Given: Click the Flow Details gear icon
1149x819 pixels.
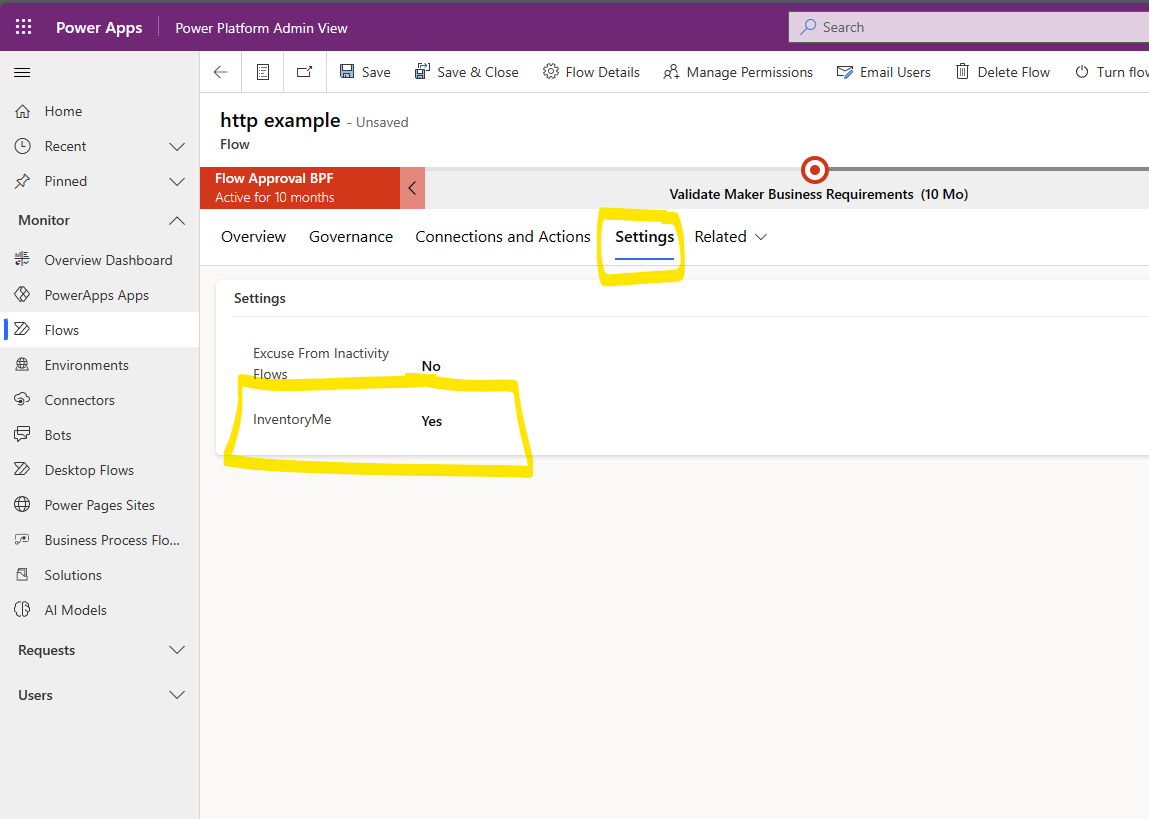Looking at the screenshot, I should [x=550, y=71].
